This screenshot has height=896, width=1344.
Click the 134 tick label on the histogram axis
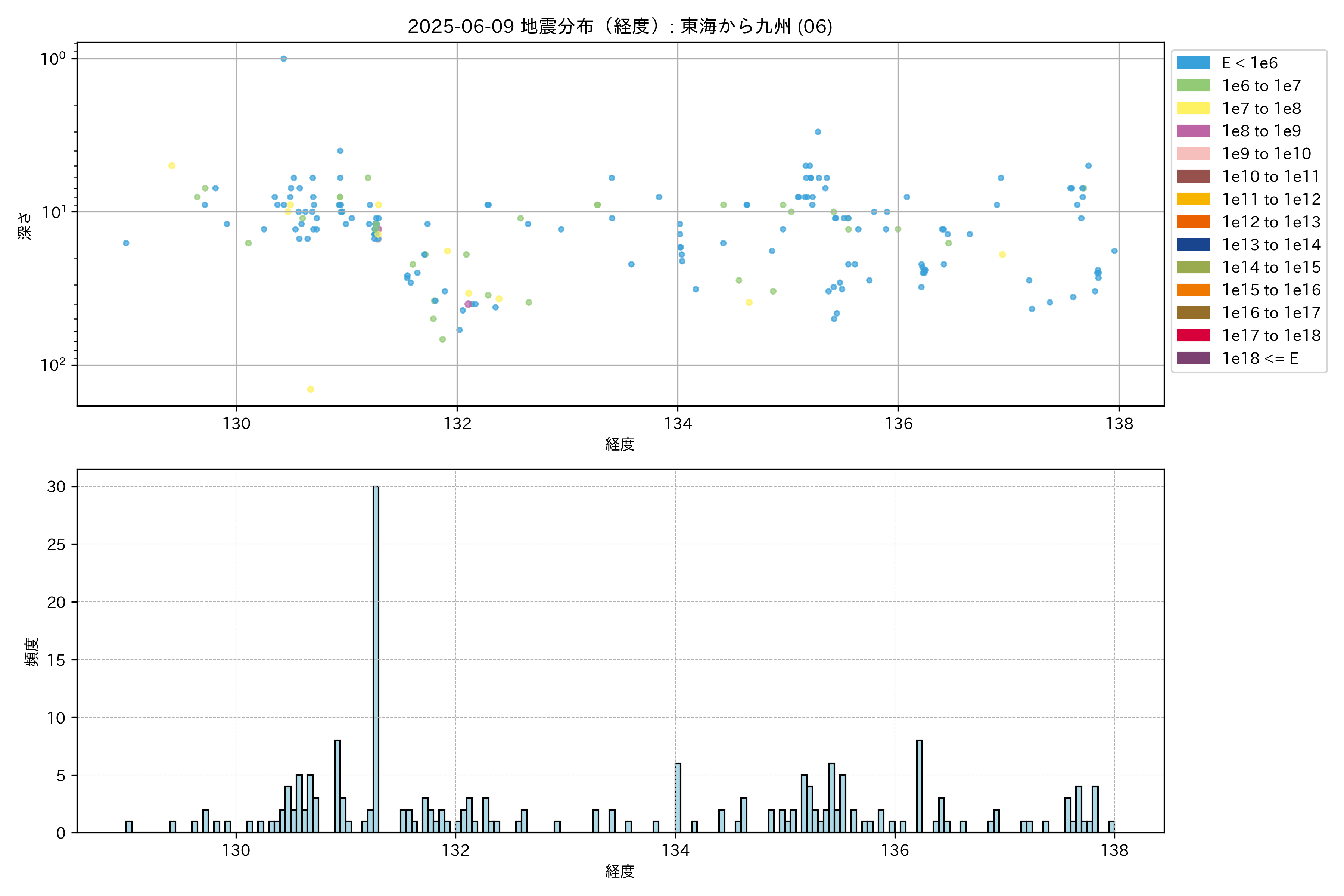coord(675,850)
